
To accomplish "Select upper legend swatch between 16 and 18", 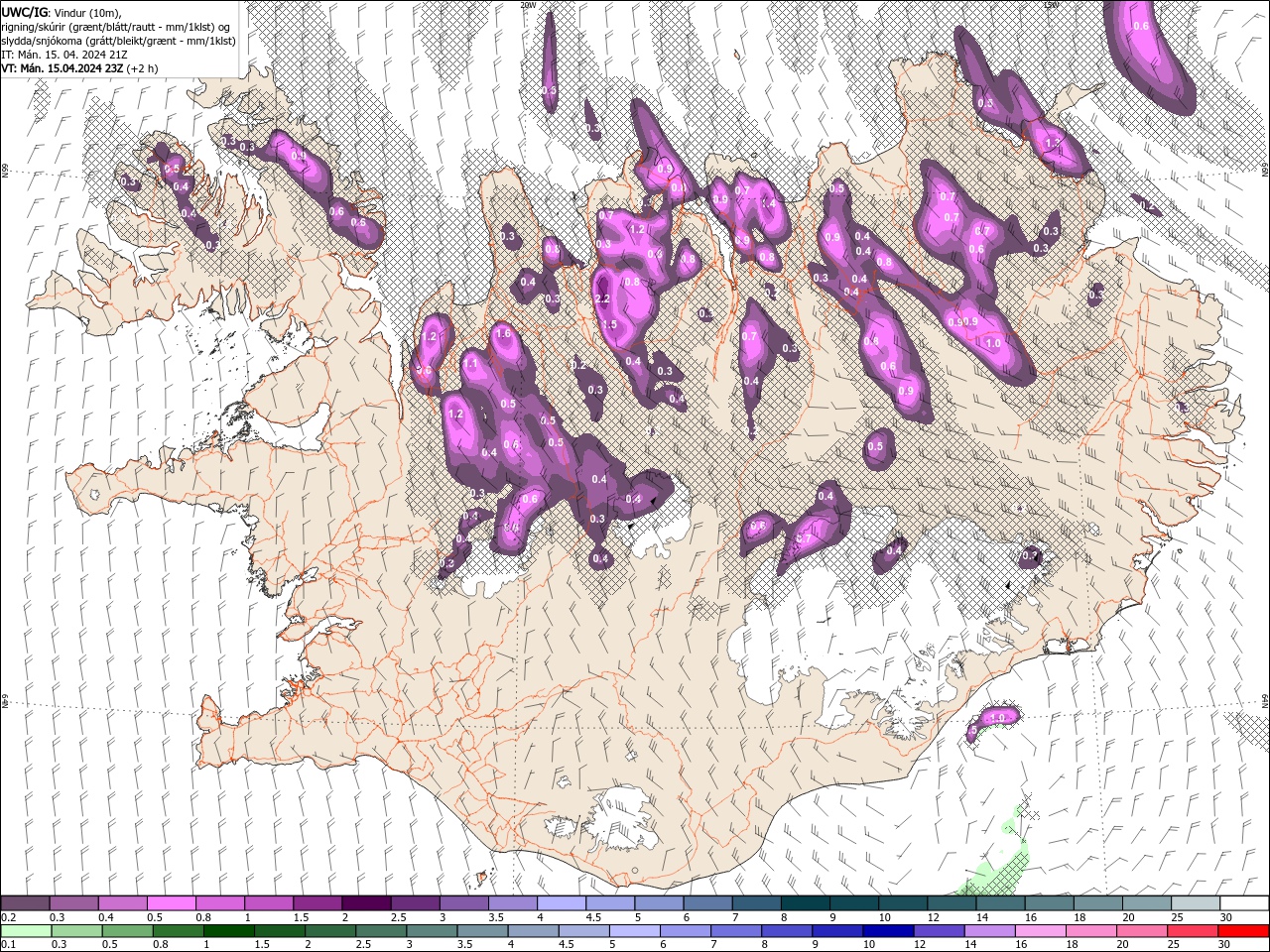I will (1049, 903).
